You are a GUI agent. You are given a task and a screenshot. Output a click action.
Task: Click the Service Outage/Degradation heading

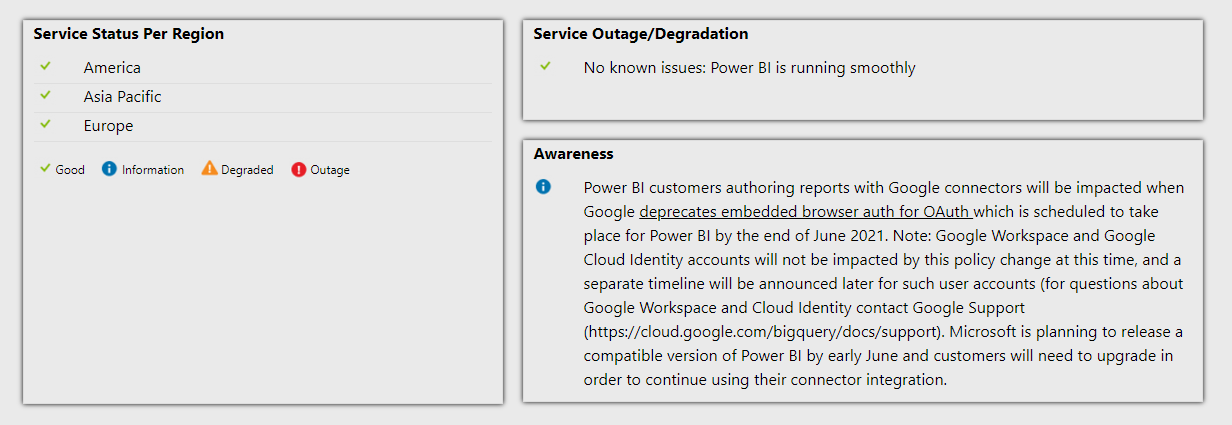pyautogui.click(x=641, y=34)
